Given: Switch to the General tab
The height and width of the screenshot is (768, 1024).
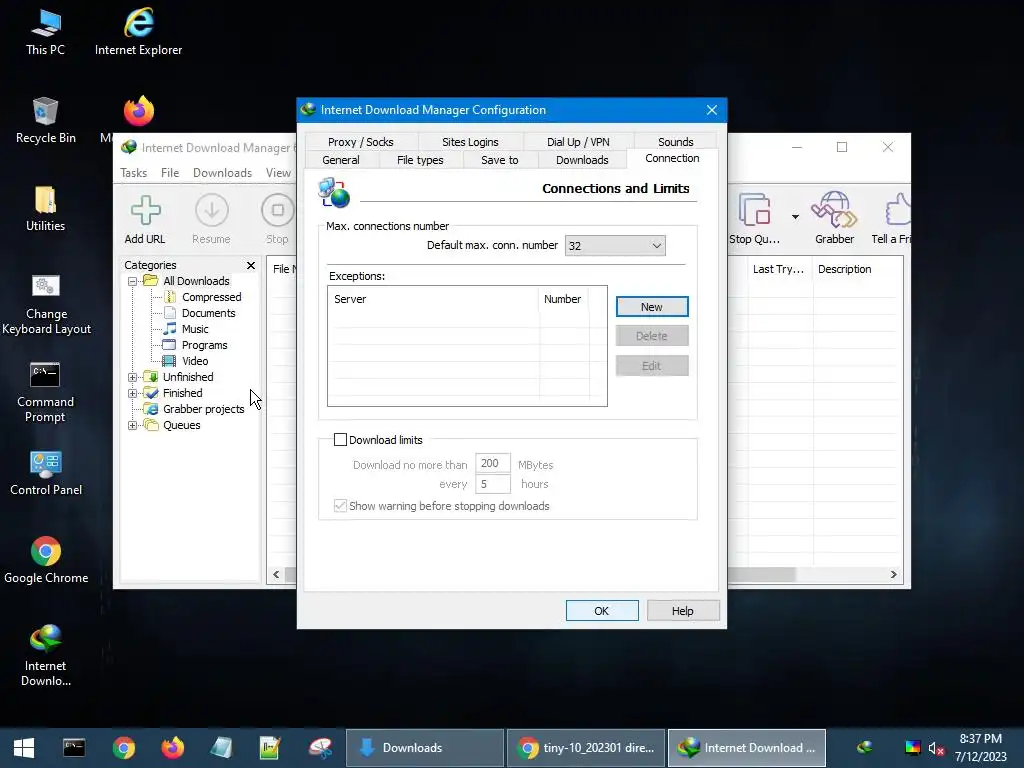Looking at the screenshot, I should (341, 160).
